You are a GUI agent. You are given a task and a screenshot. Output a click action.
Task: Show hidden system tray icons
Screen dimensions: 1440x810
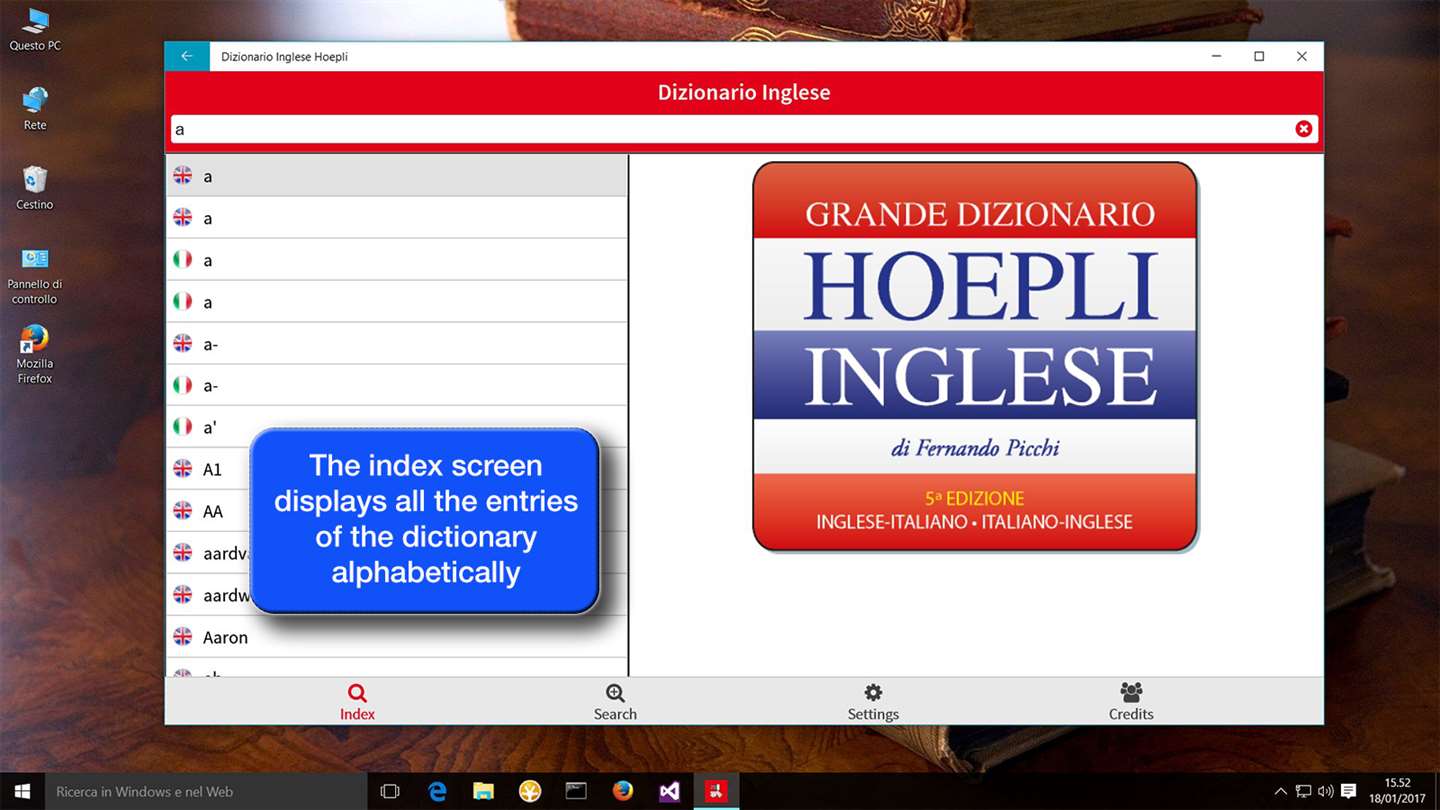pyautogui.click(x=1283, y=791)
